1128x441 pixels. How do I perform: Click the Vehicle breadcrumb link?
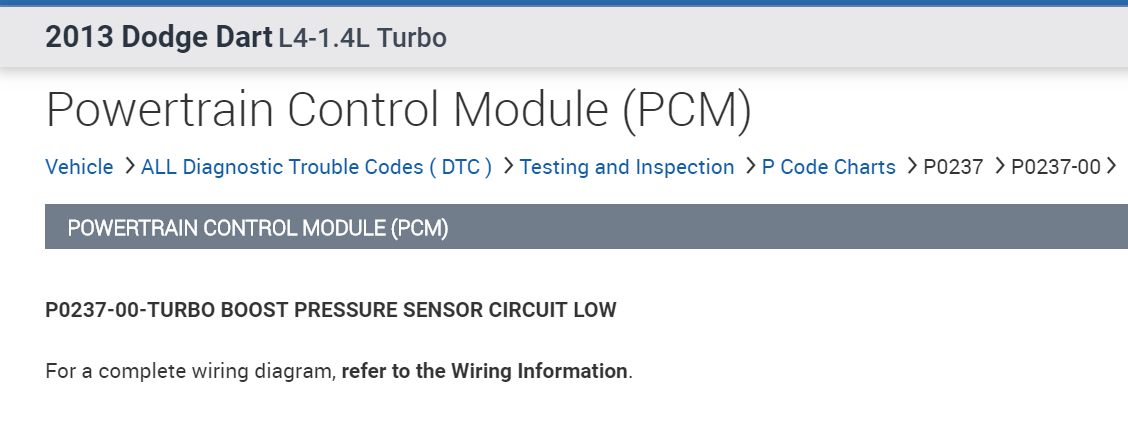80,167
